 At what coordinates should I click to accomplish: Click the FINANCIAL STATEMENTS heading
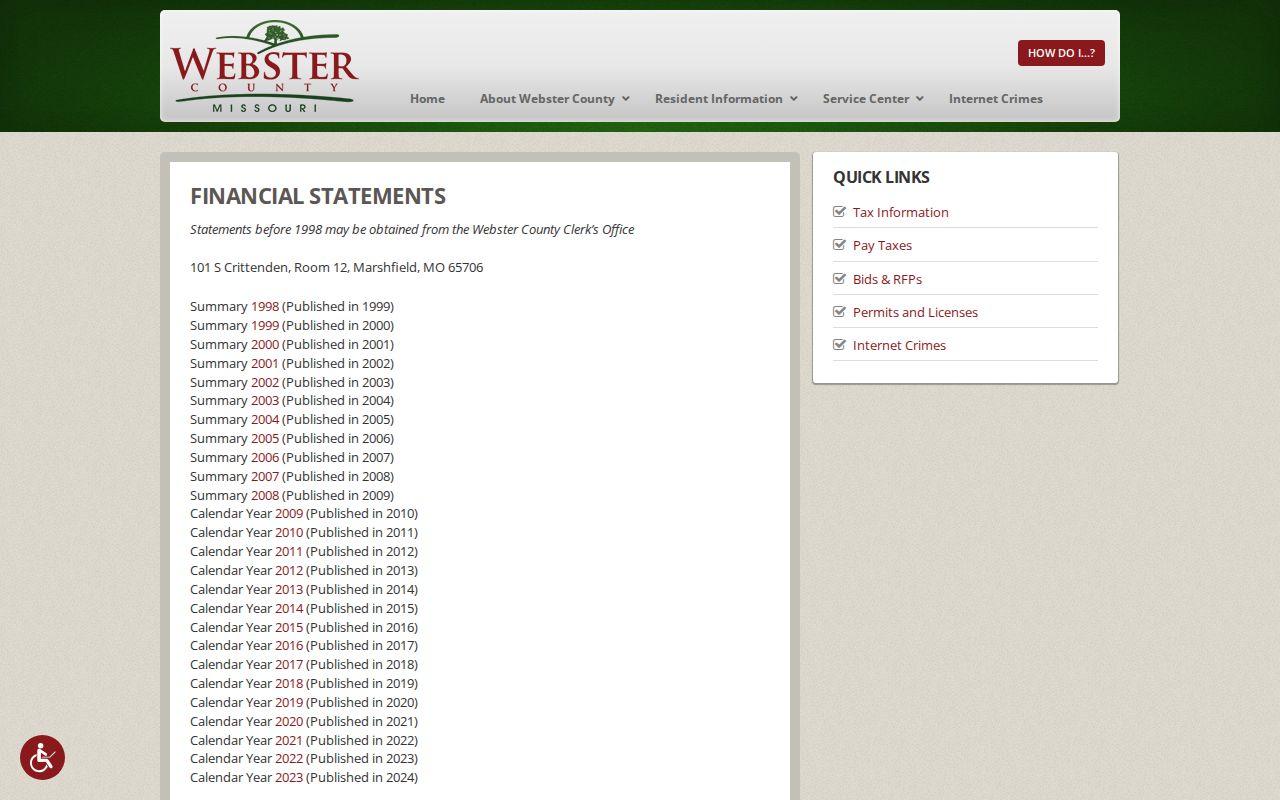pyautogui.click(x=318, y=196)
